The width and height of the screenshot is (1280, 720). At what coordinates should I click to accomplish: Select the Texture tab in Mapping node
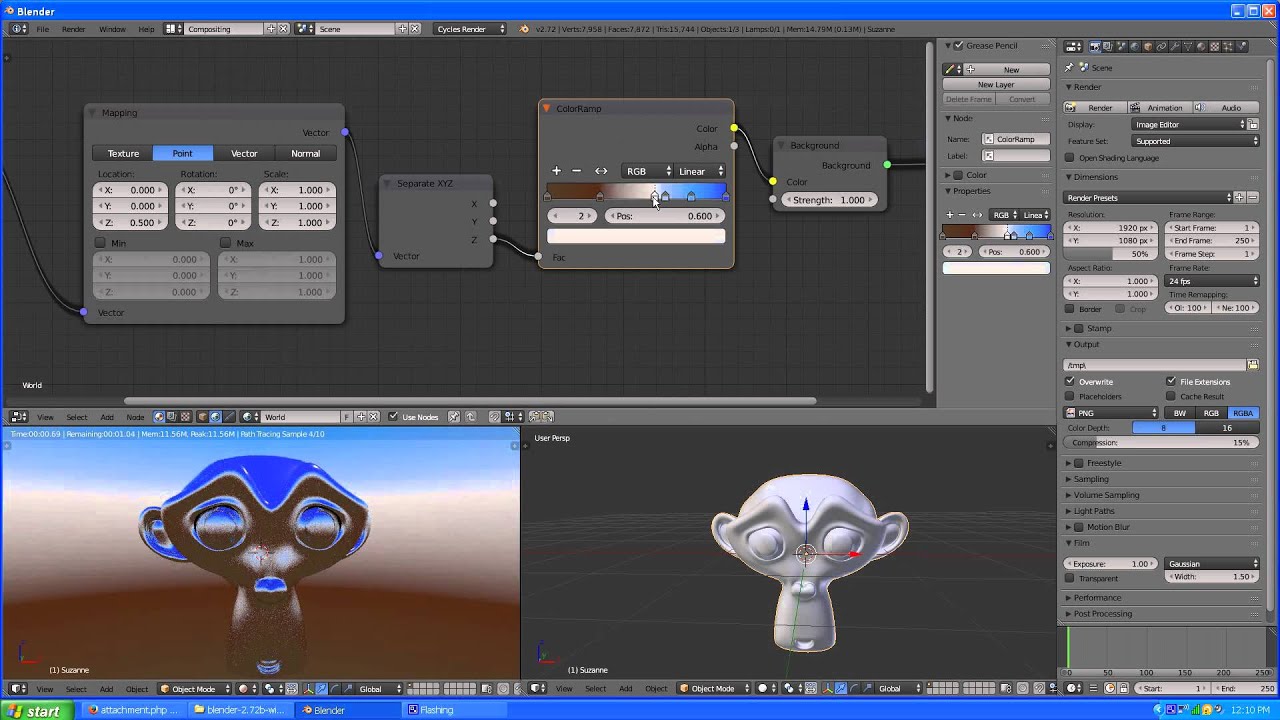[123, 153]
